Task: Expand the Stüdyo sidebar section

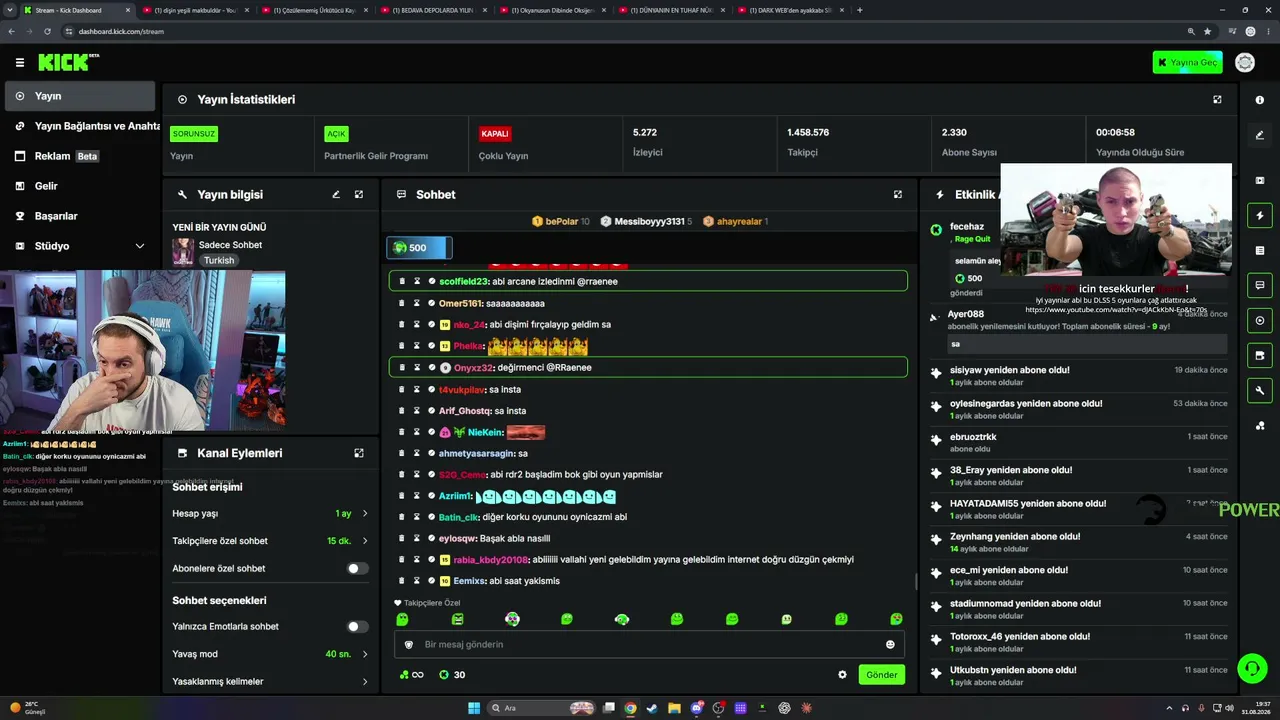Action: 80,246
